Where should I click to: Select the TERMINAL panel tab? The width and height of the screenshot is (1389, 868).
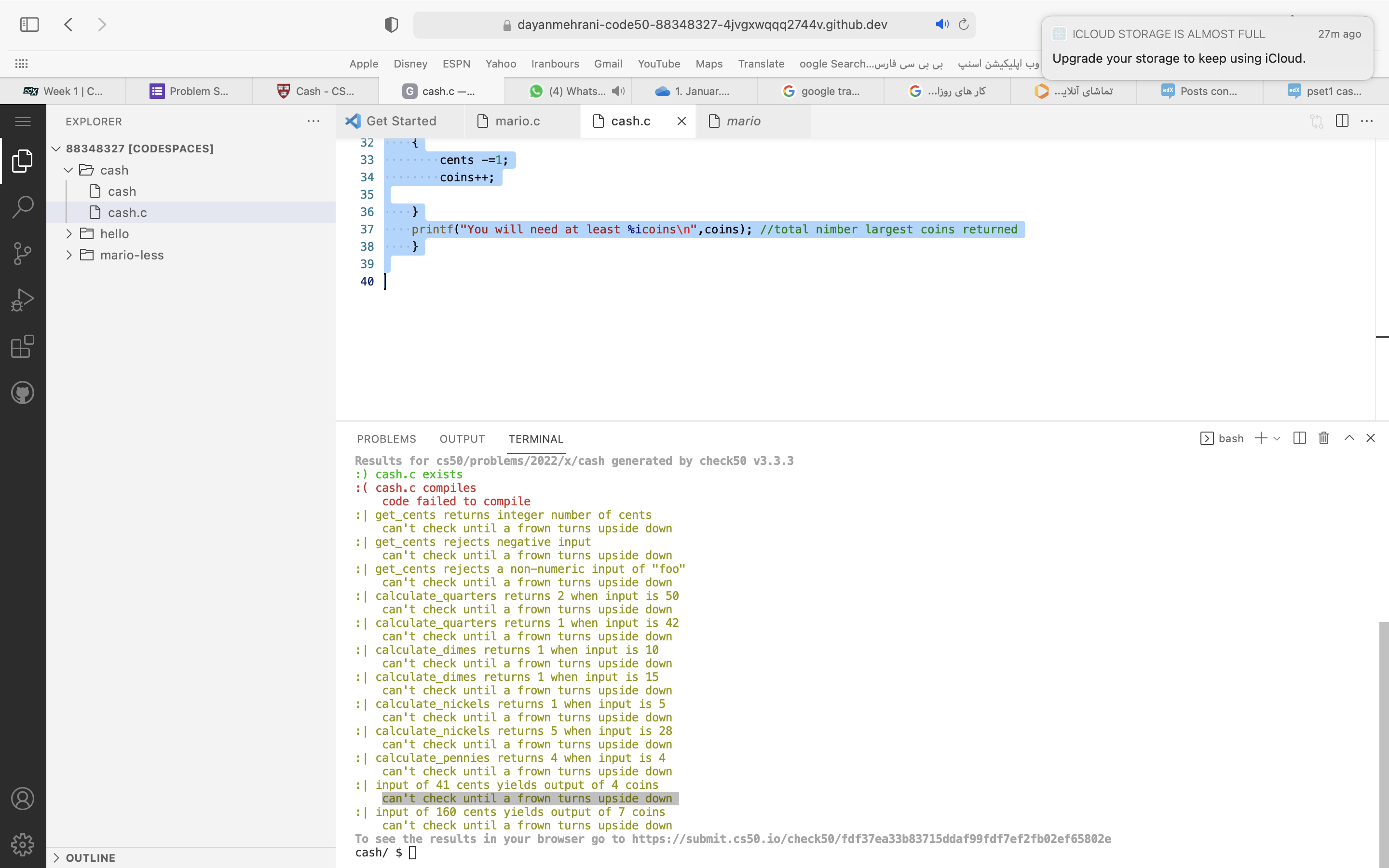click(535, 439)
